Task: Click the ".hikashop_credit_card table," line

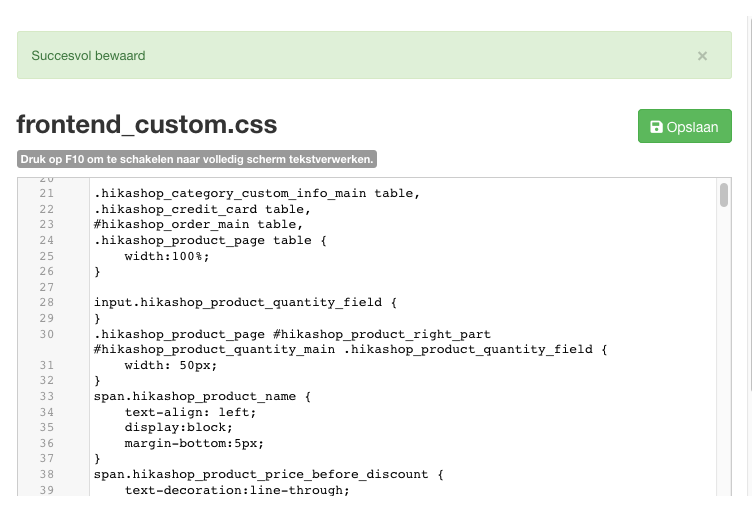Action: [x=202, y=209]
